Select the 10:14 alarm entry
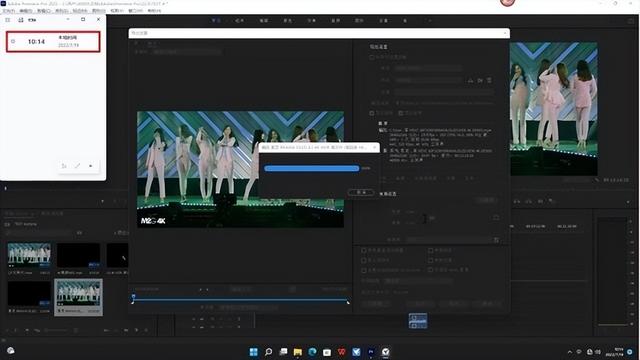The height and width of the screenshot is (360, 640). 53,42
